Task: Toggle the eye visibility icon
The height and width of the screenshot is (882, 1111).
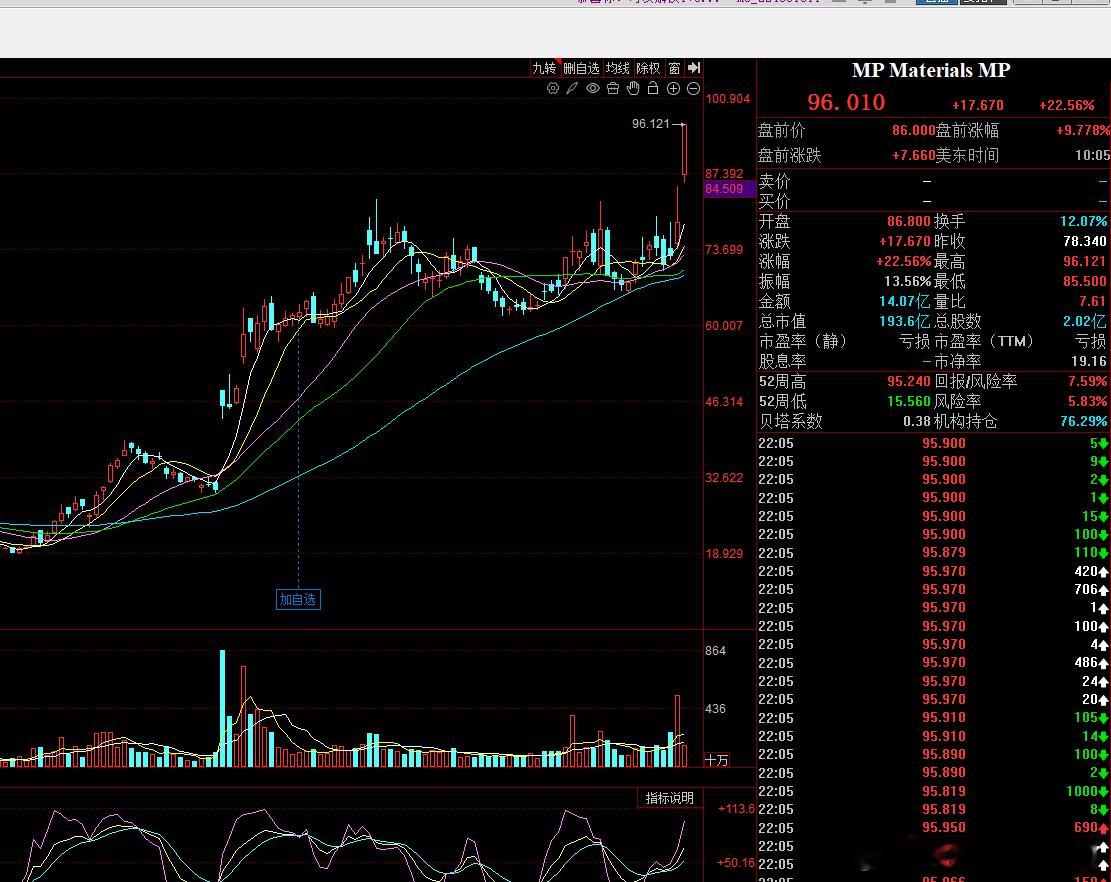Action: click(592, 89)
